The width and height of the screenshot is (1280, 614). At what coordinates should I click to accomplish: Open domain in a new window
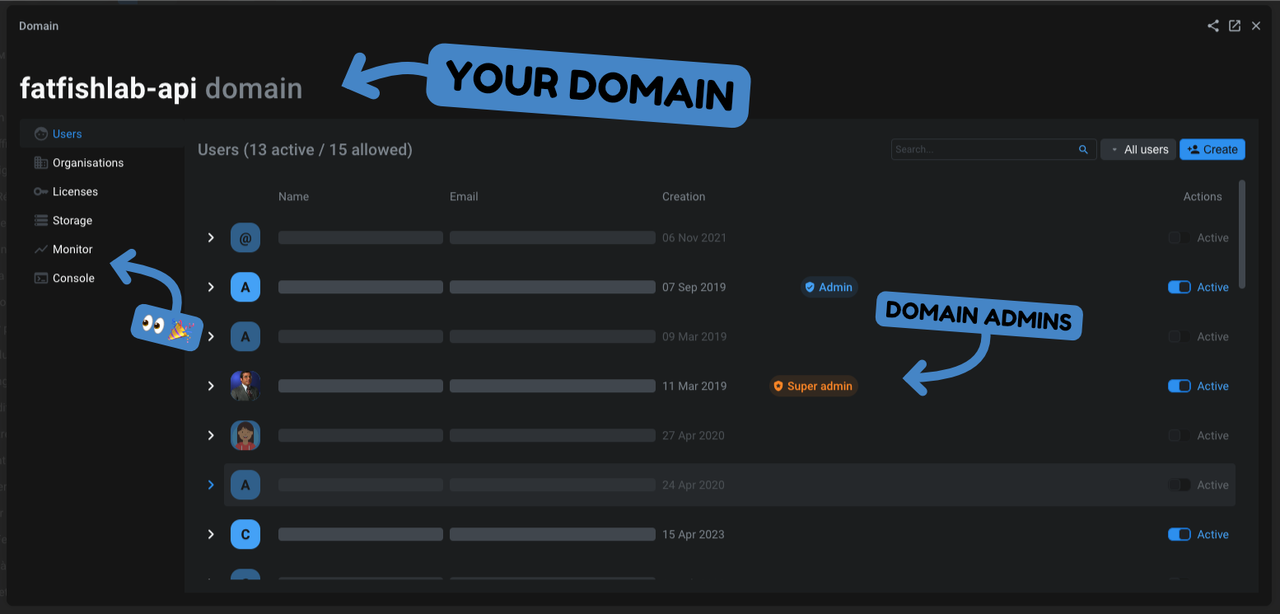coord(1235,25)
